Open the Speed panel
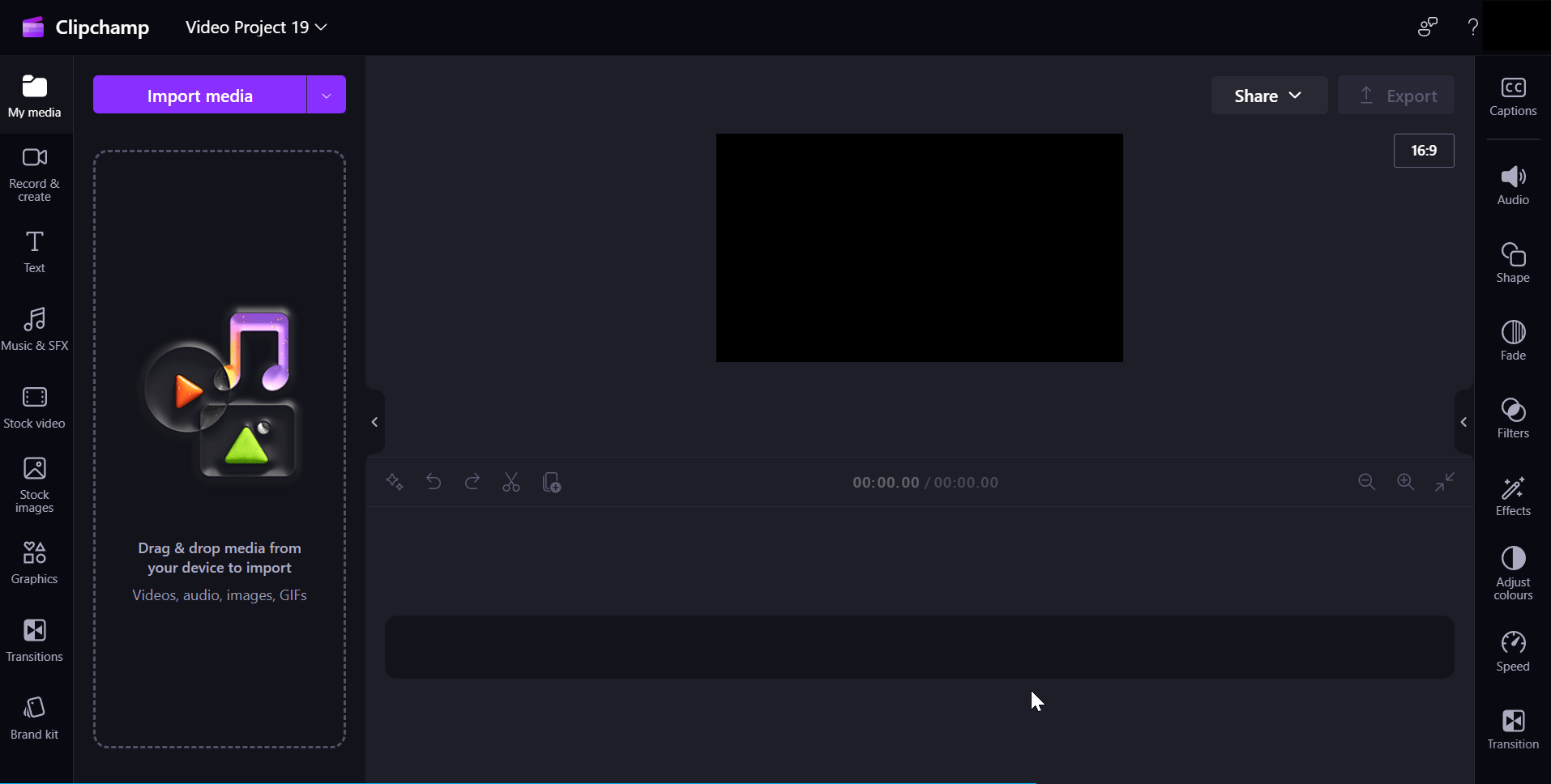The height and width of the screenshot is (784, 1551). click(x=1513, y=652)
